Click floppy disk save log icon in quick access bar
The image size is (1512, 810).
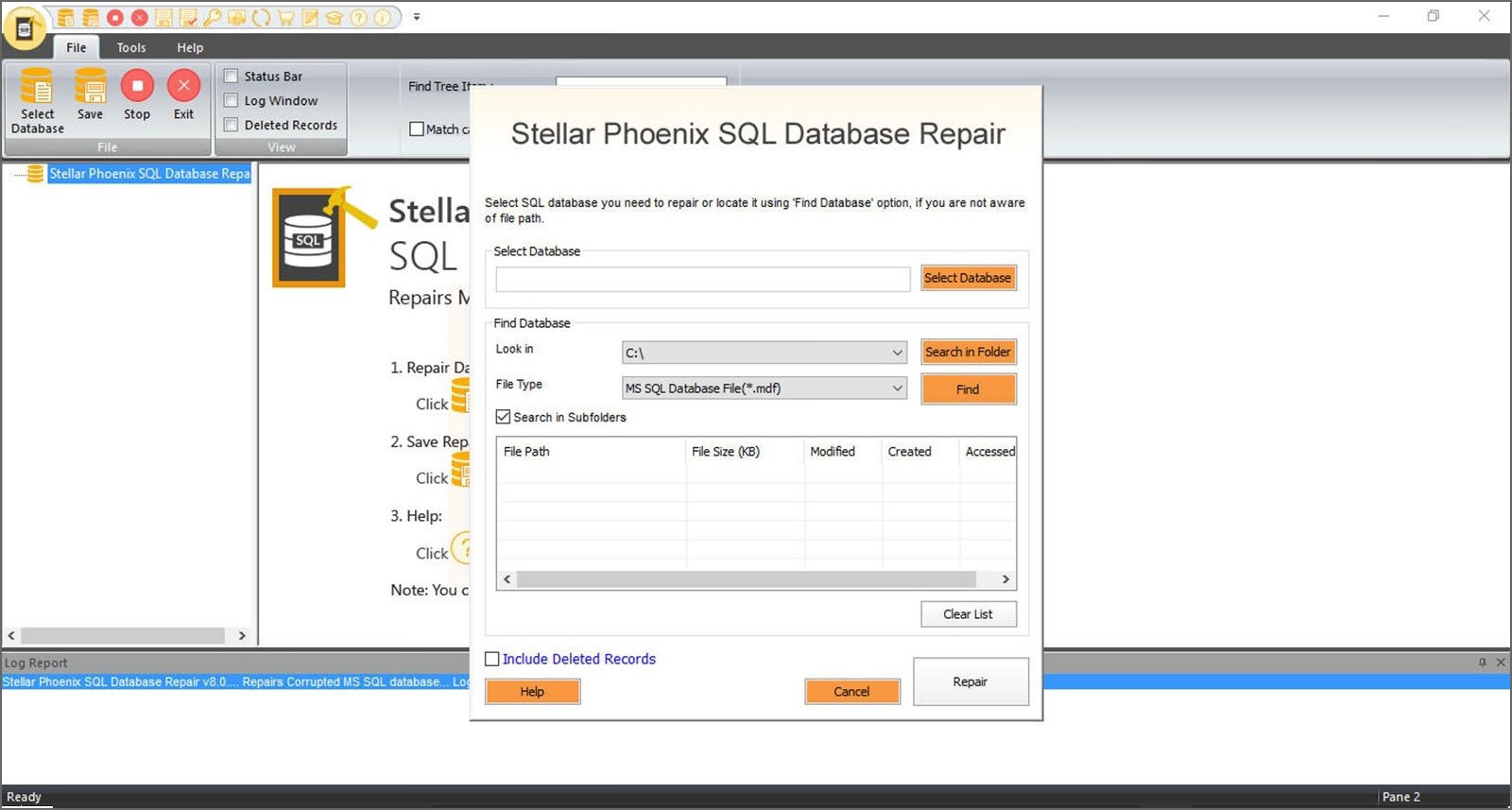163,17
